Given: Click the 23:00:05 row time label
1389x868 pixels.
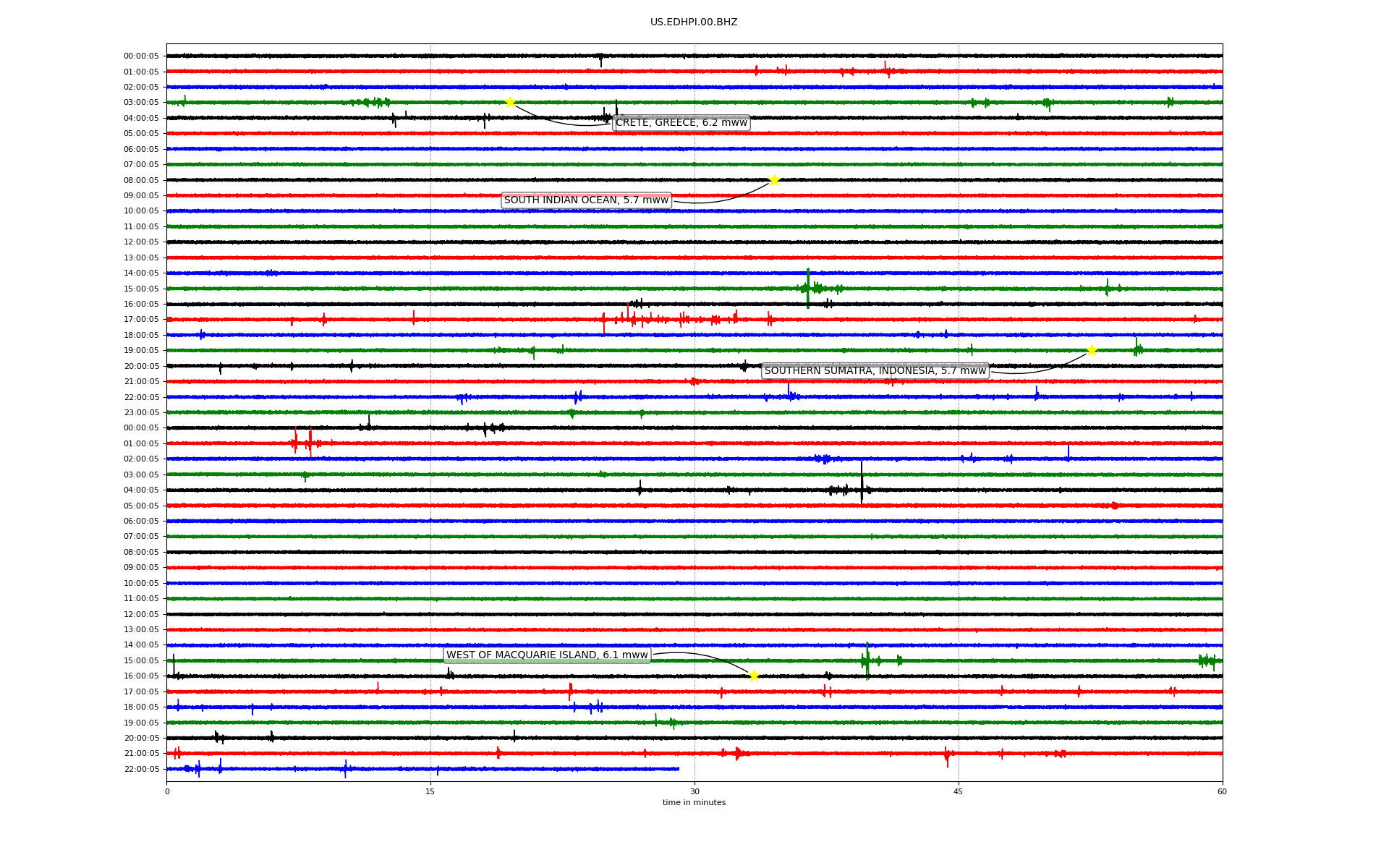Looking at the screenshot, I should 141,413.
